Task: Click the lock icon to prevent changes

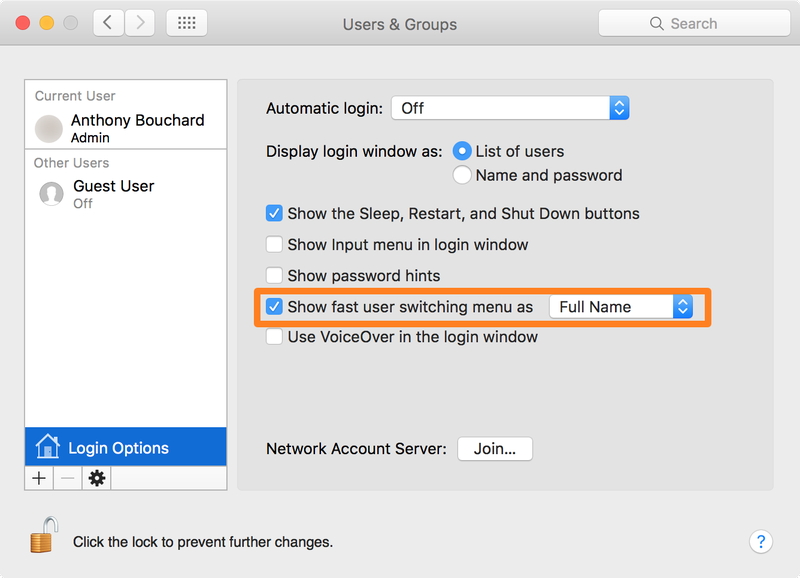Action: pos(44,535)
